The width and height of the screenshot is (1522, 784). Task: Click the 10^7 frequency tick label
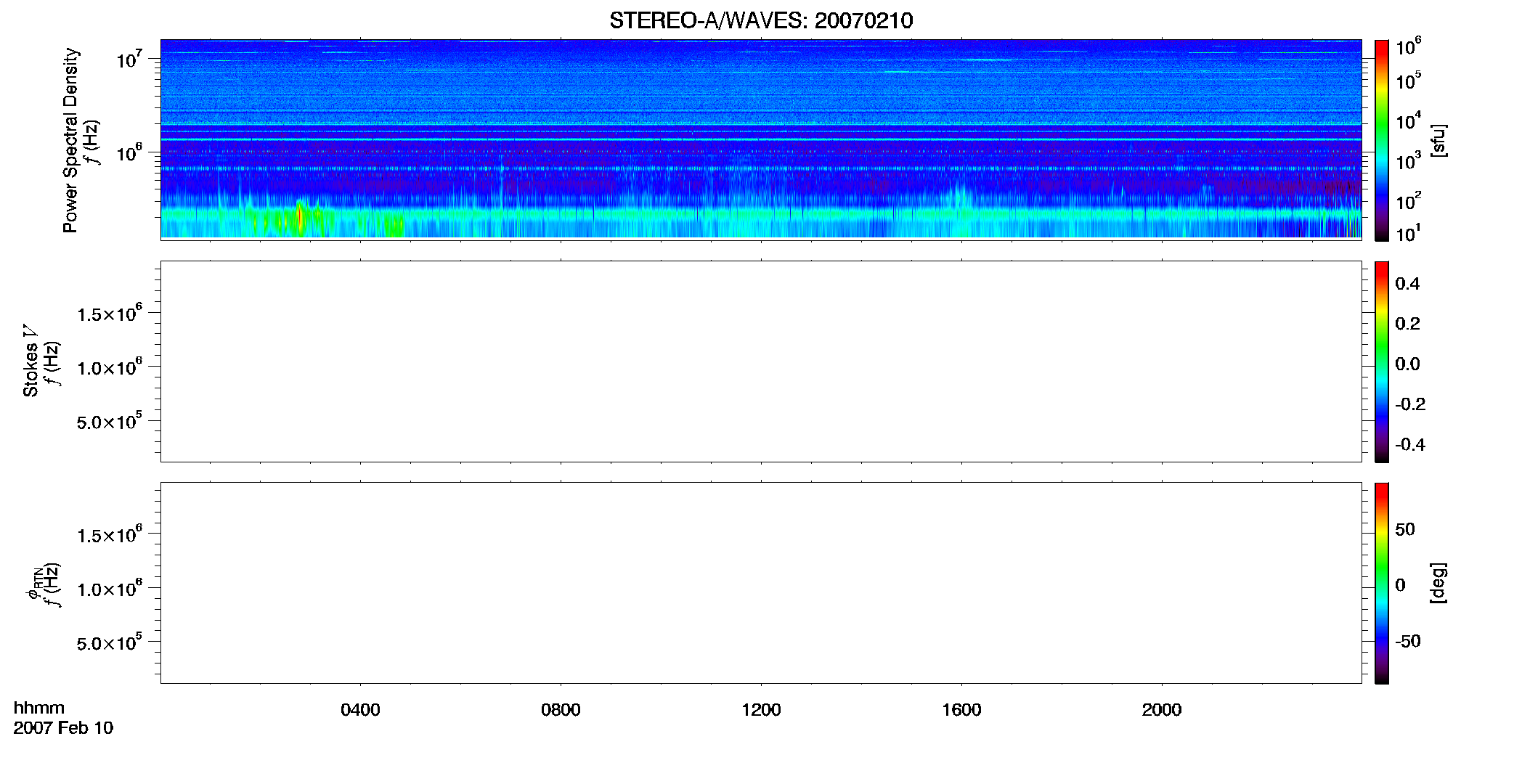(129, 59)
